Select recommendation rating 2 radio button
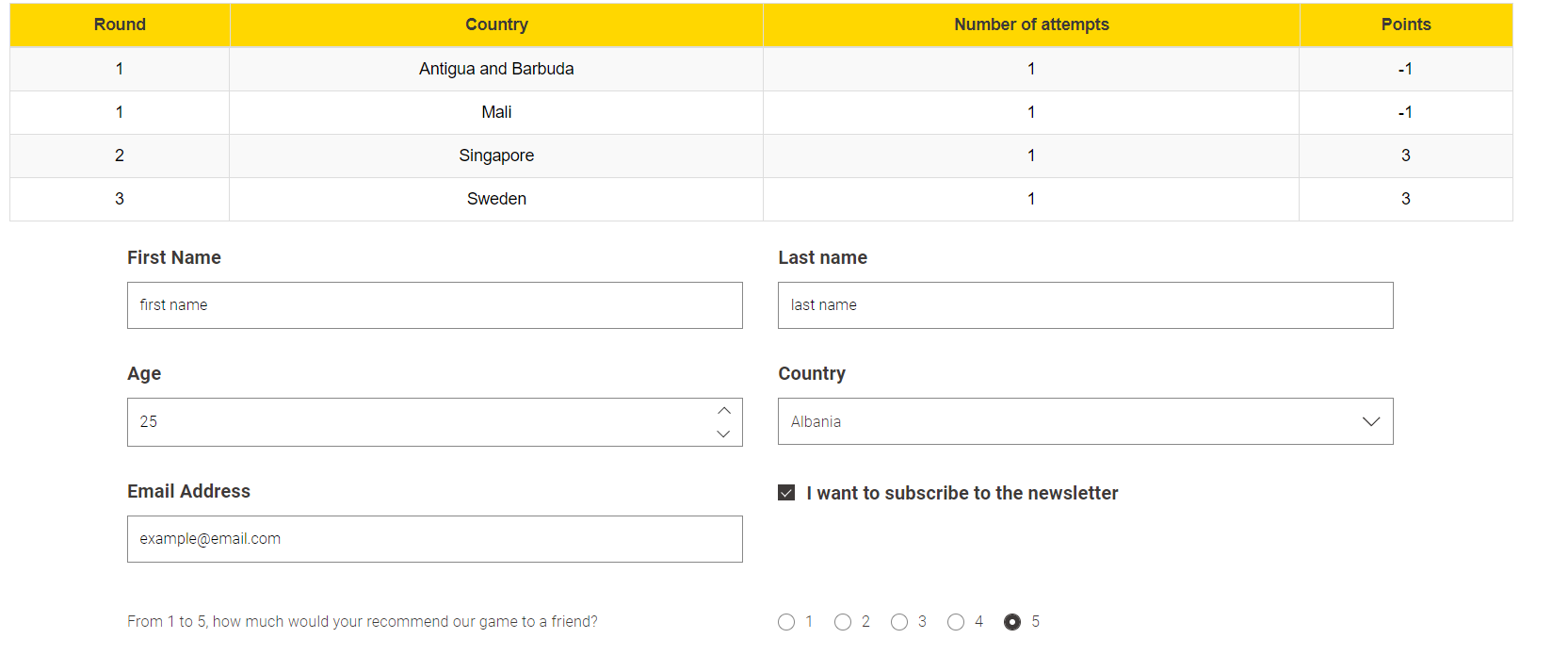Viewport: 1568px width, 655px height. [x=843, y=622]
